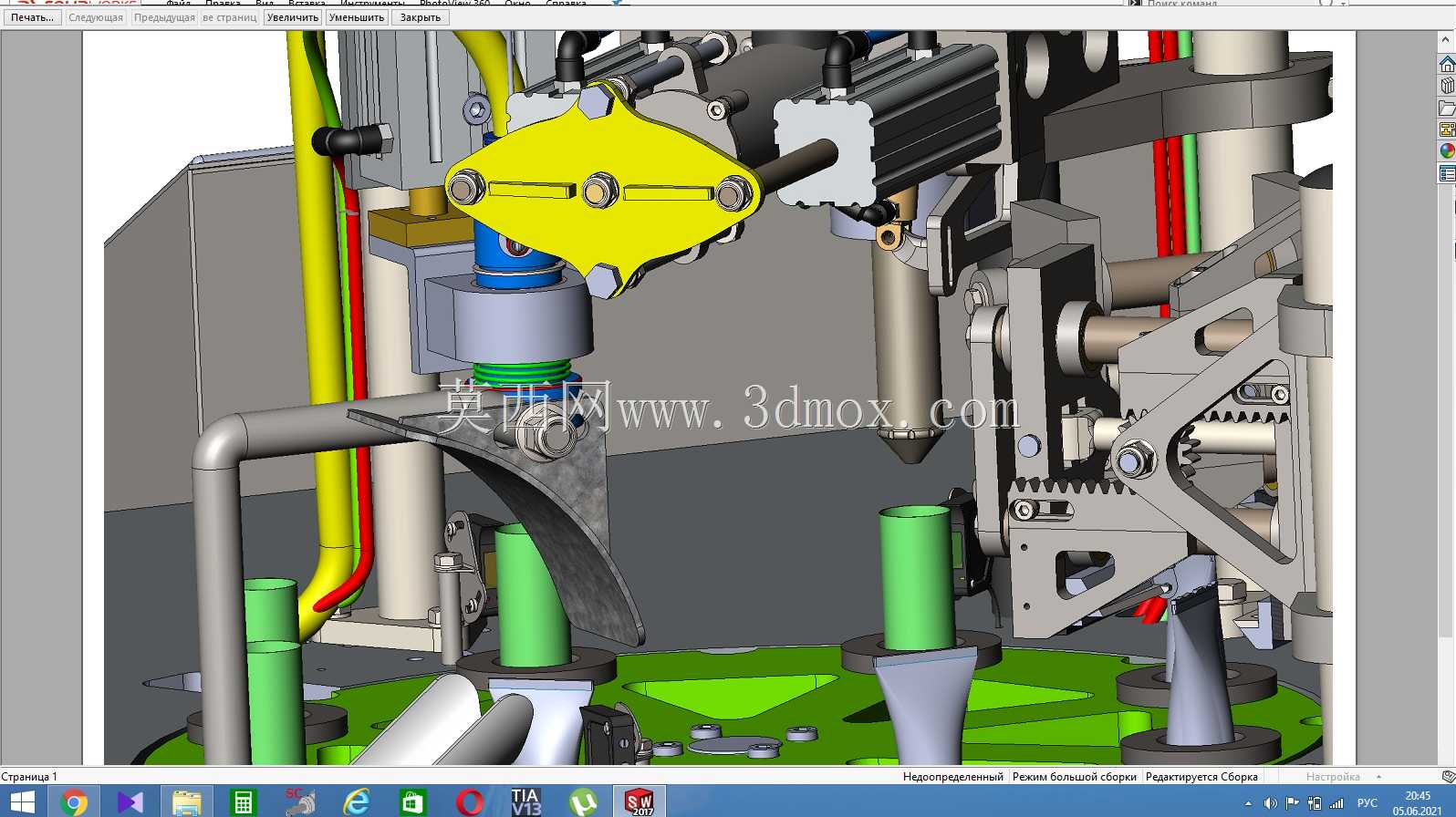Click the Следующая page button
1456x817 pixels.
pos(96,17)
